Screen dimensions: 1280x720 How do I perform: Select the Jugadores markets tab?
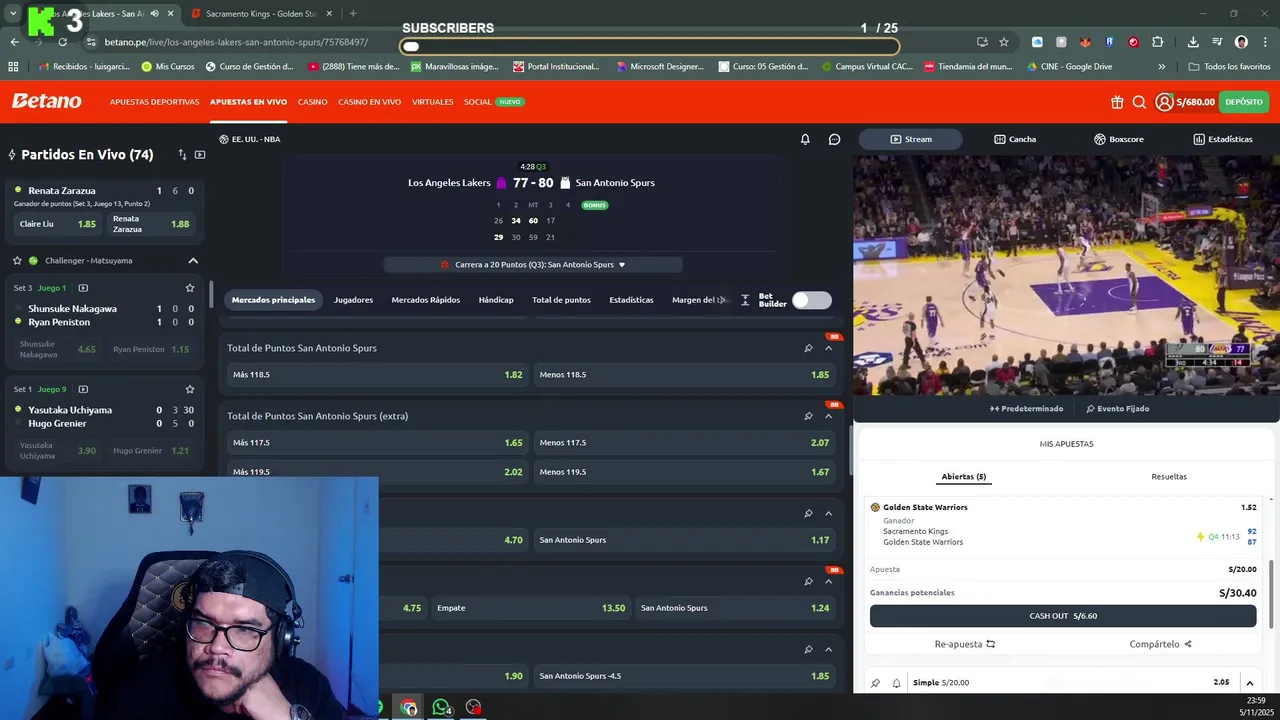coord(353,300)
